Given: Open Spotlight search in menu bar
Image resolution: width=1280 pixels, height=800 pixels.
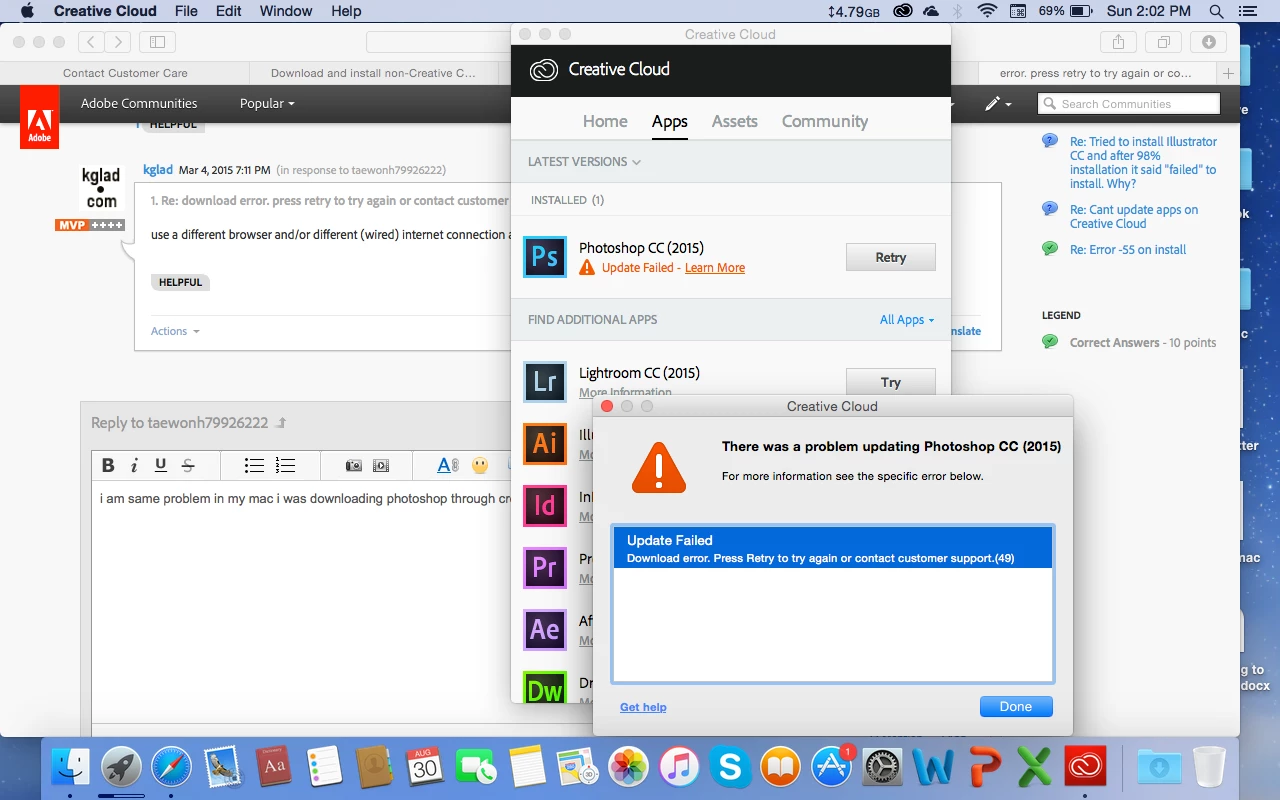Looking at the screenshot, I should coord(1217,11).
